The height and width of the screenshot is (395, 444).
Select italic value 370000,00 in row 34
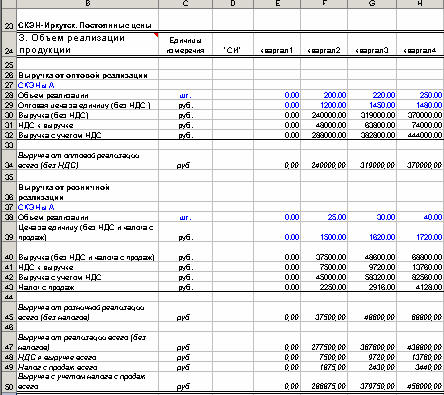click(425, 165)
